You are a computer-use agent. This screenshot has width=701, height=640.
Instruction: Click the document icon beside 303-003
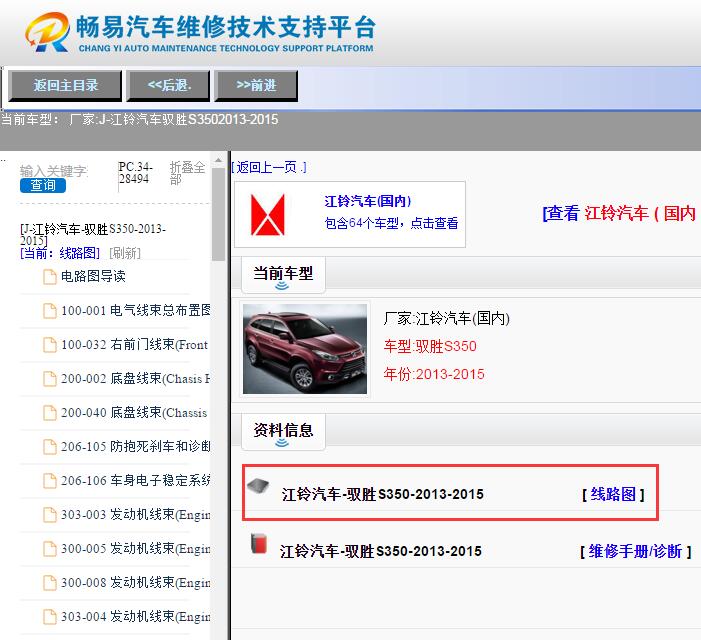point(50,514)
